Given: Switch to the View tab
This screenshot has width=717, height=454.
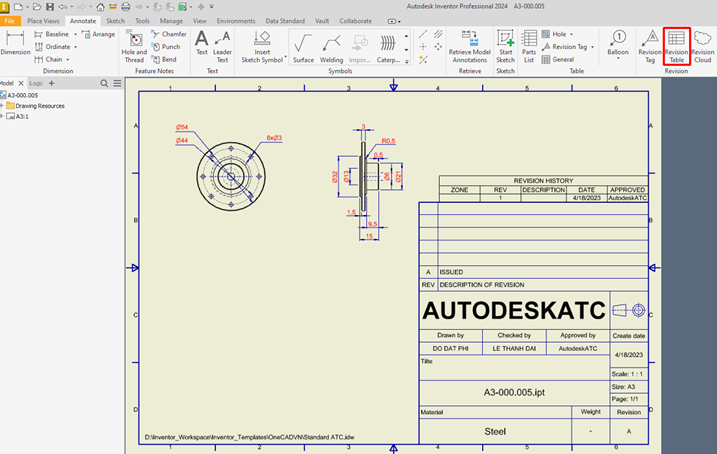Looking at the screenshot, I should coord(199,21).
